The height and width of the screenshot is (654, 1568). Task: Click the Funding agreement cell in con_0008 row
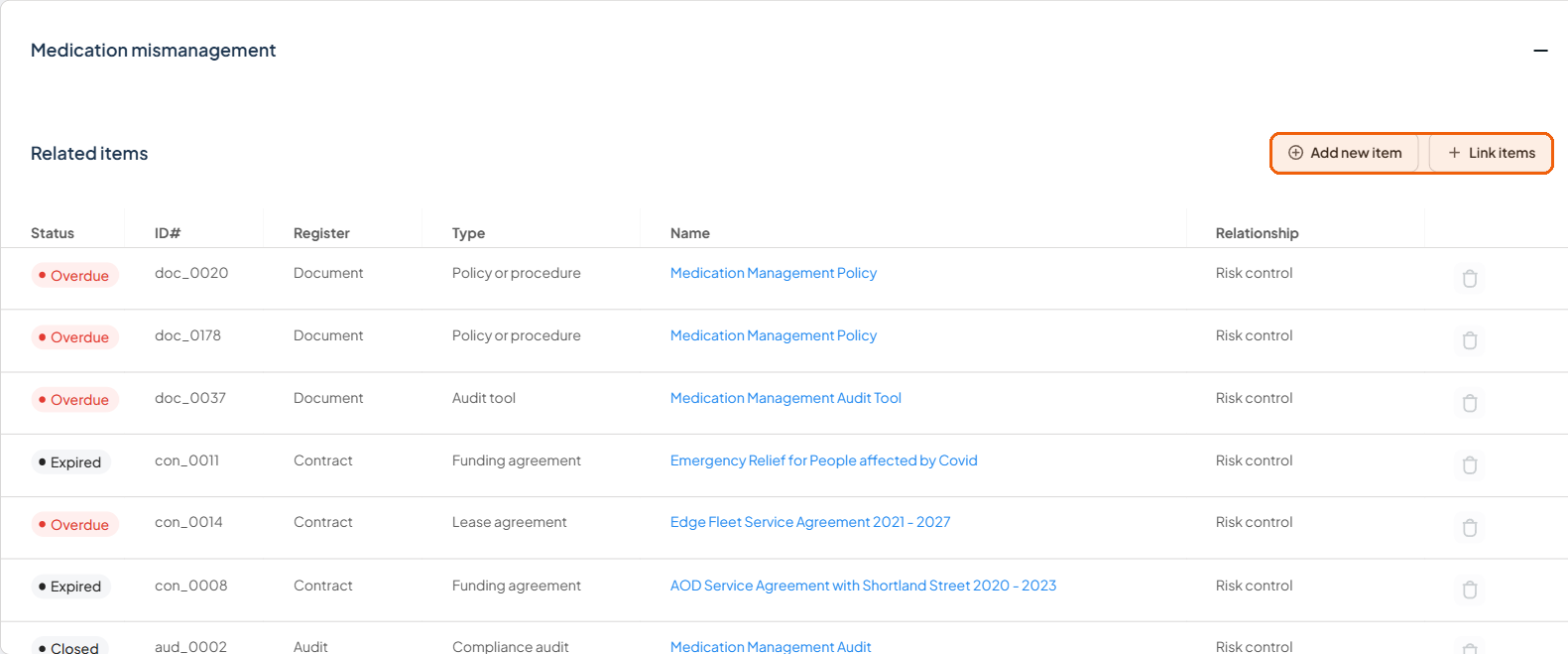(x=517, y=586)
